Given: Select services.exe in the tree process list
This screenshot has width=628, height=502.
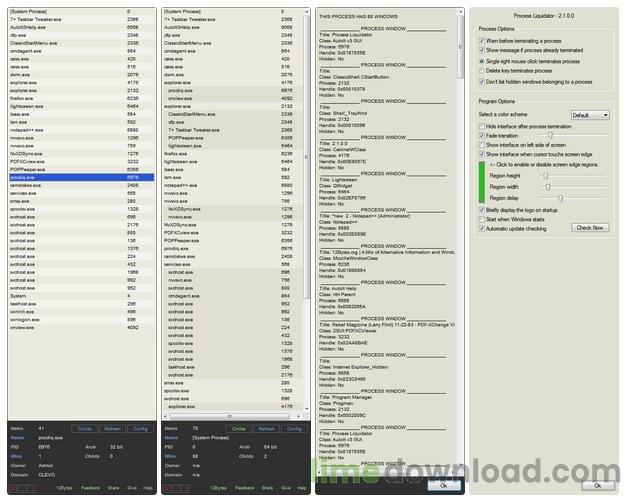Looking at the screenshot, I should pos(233,264).
